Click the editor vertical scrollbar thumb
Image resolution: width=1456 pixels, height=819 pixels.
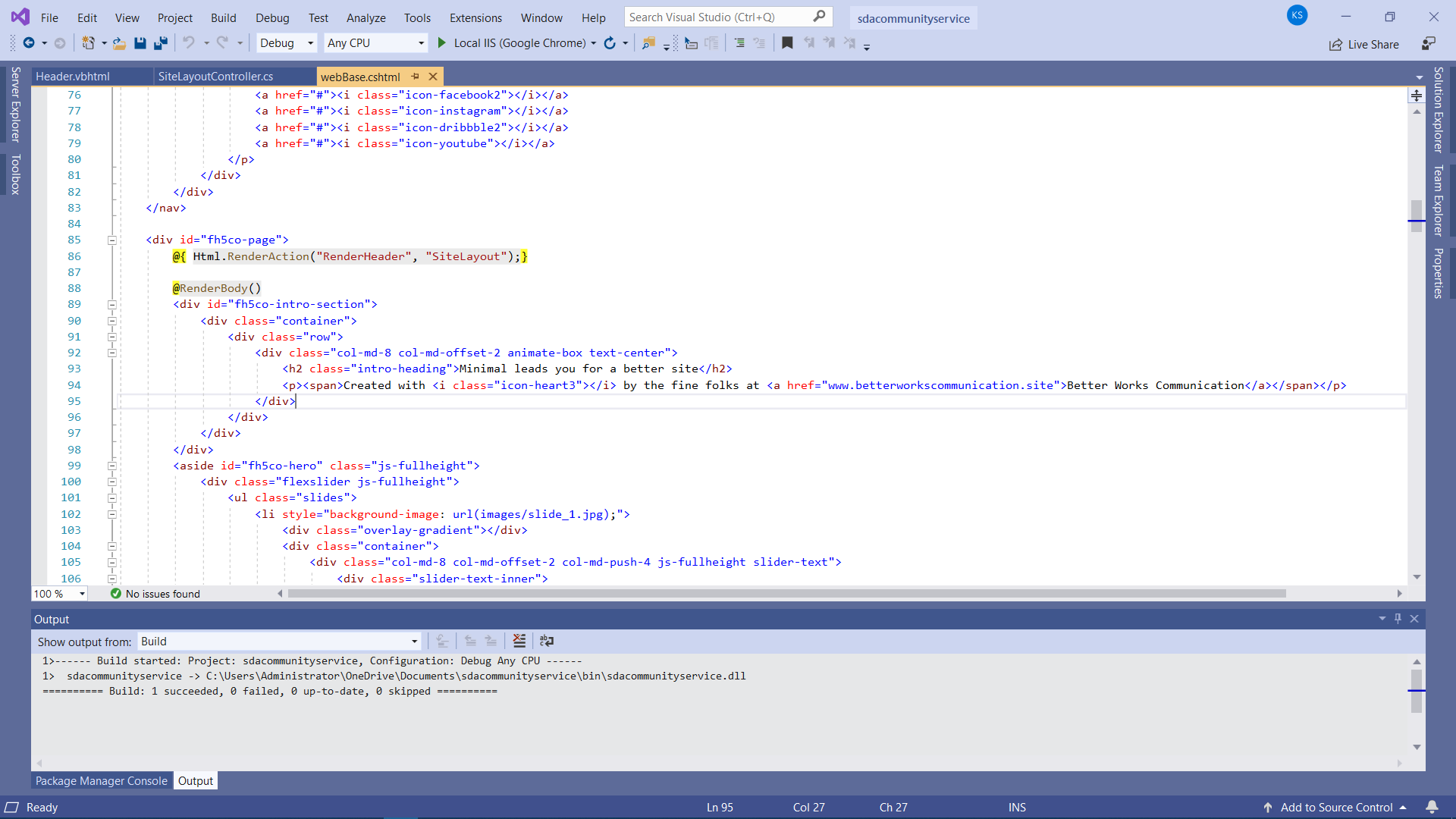(x=1417, y=215)
